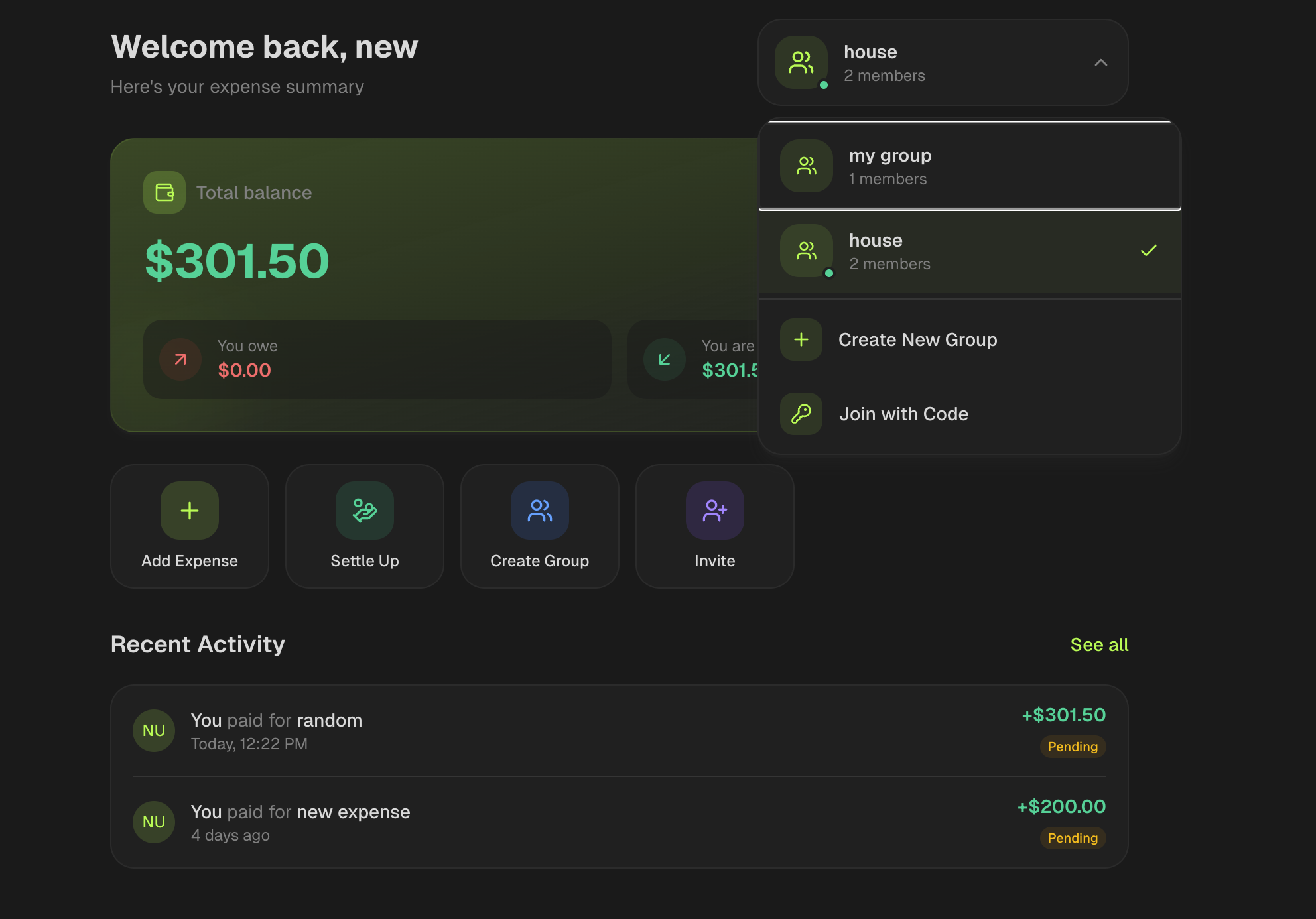1316x919 pixels.
Task: Open Settle Up quick action
Action: (x=365, y=526)
